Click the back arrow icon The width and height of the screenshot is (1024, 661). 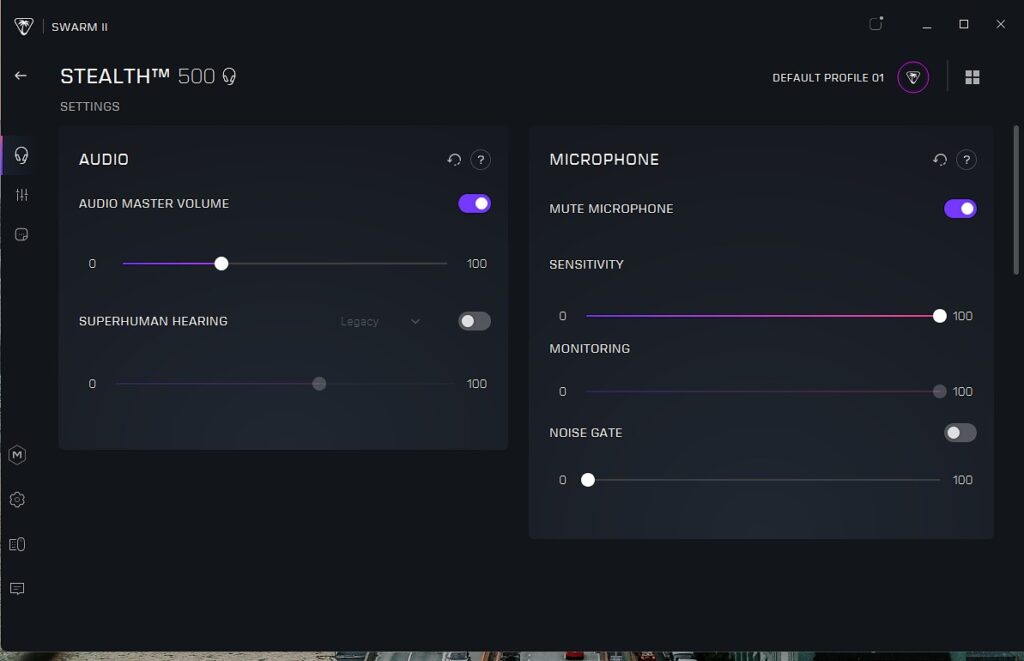(20, 76)
